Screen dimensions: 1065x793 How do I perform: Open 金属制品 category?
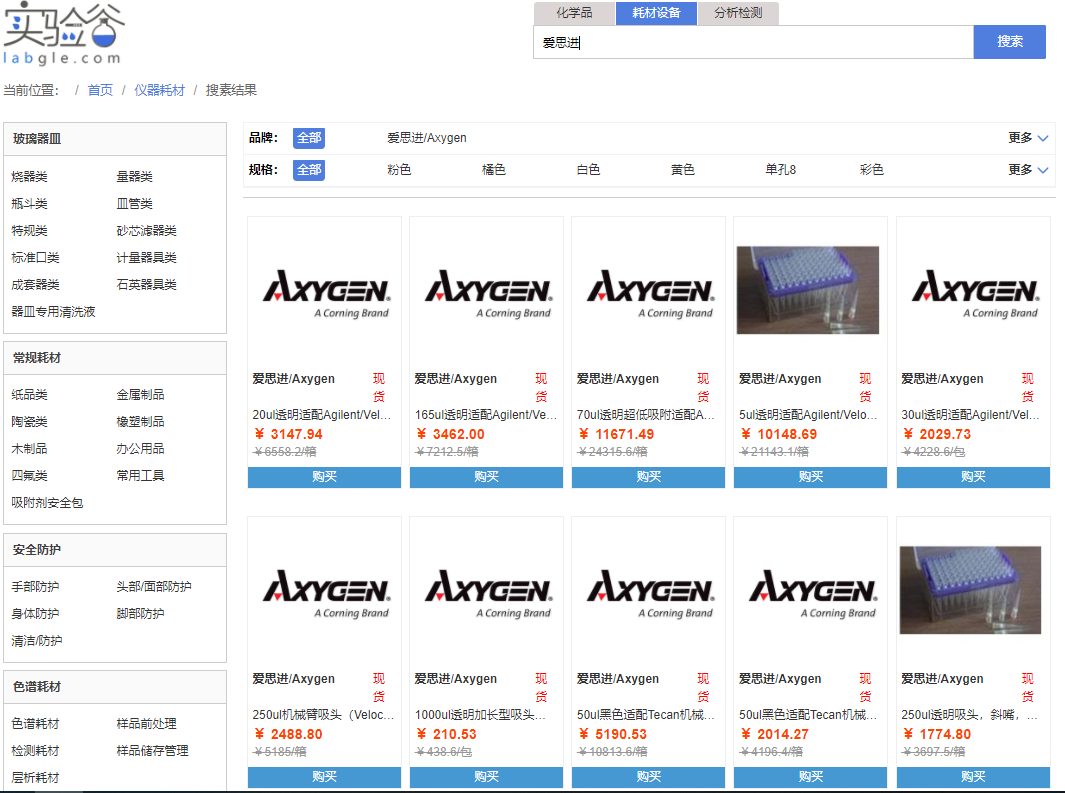click(141, 394)
